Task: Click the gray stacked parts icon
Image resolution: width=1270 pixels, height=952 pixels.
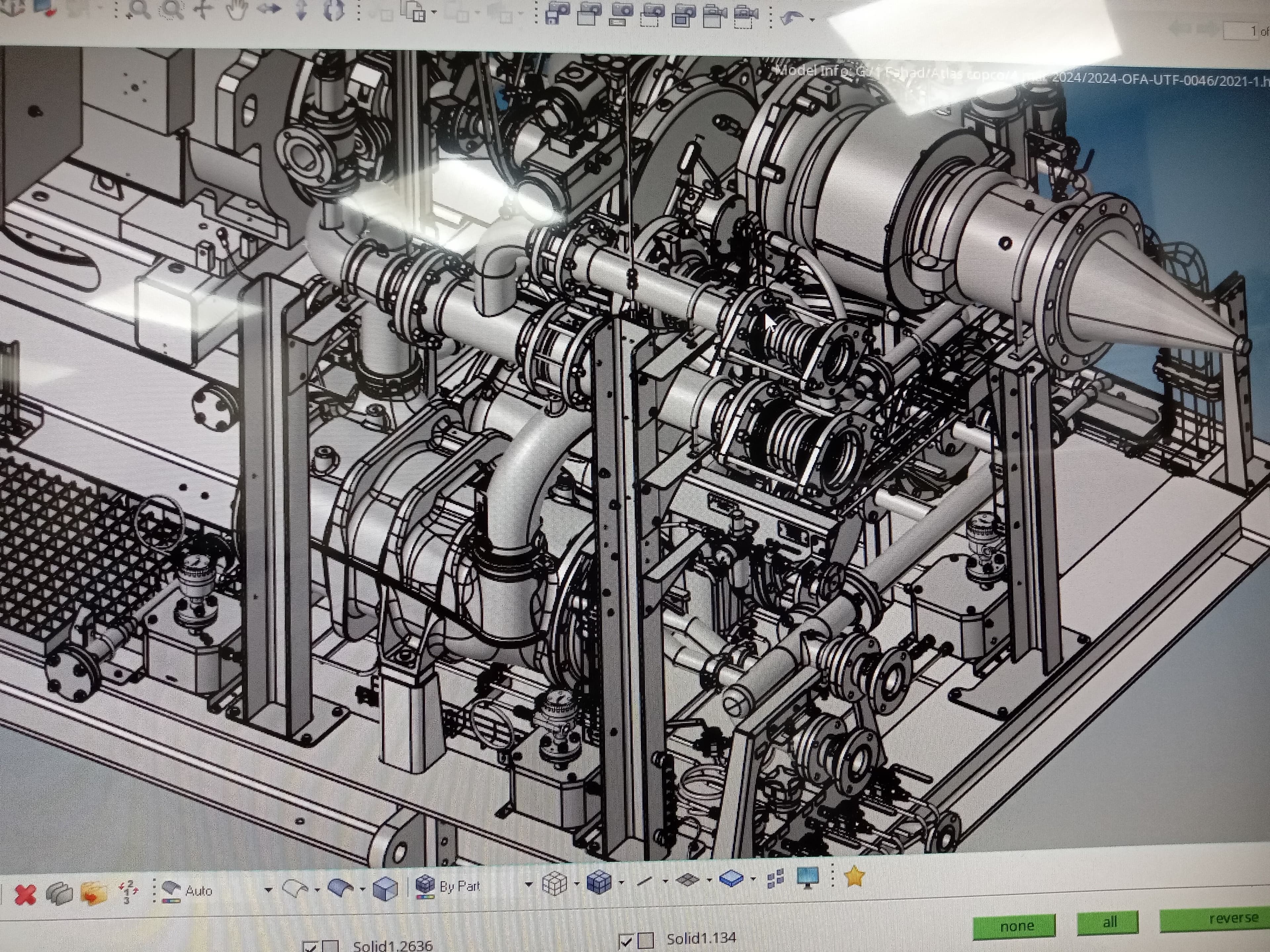Action: [x=59, y=894]
